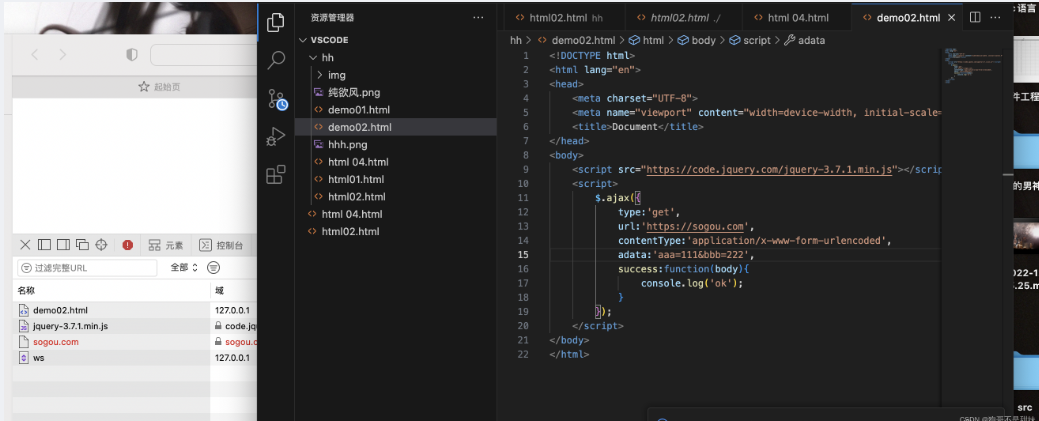Viewport: 1039px width, 421px height.
Task: Close the web inspector panel
Action: (x=25, y=245)
